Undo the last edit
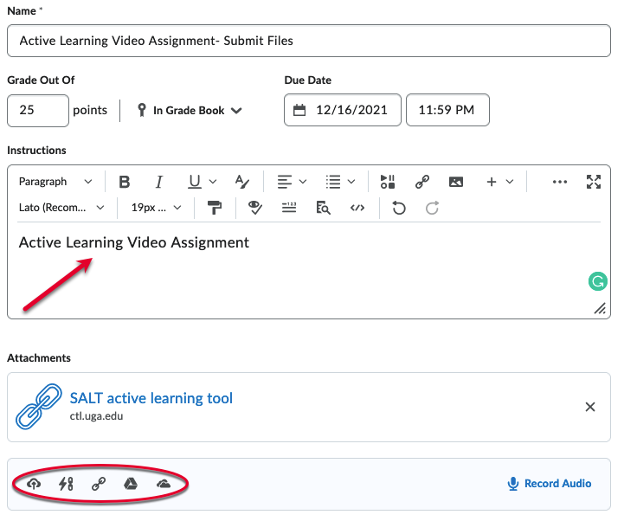This screenshot has height=522, width=624. 399,208
